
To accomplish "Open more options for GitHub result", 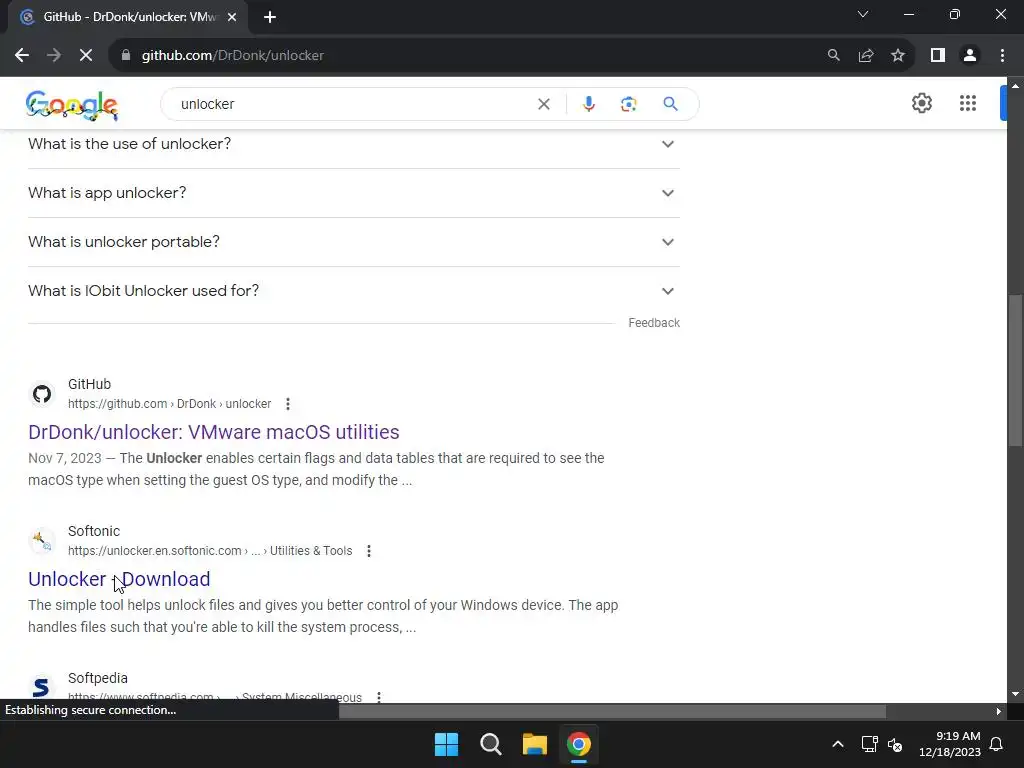I will pos(288,404).
